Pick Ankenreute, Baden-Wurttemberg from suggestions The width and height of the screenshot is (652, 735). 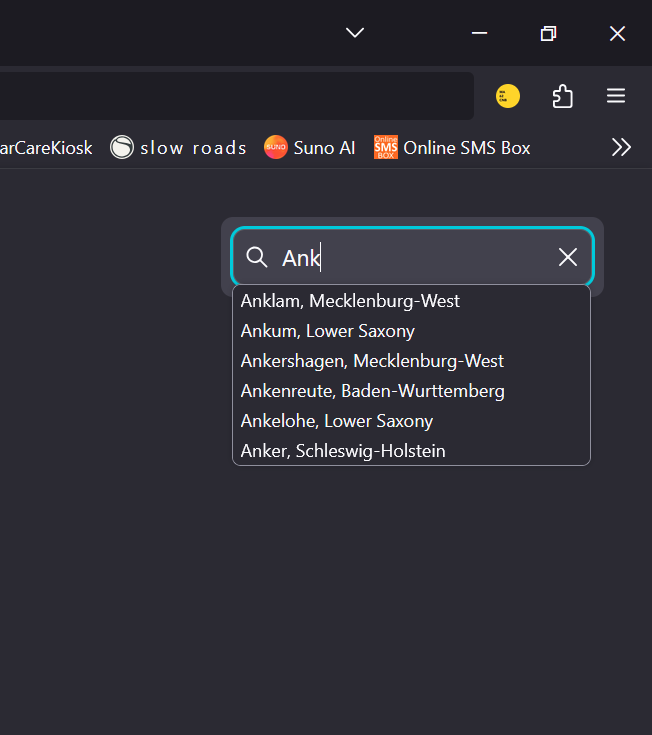pos(372,391)
